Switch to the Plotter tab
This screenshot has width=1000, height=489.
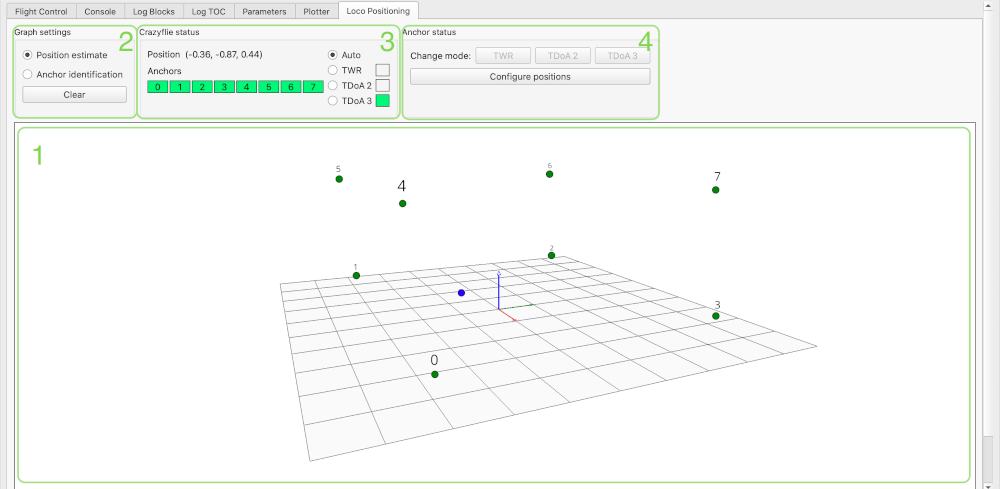click(x=315, y=11)
